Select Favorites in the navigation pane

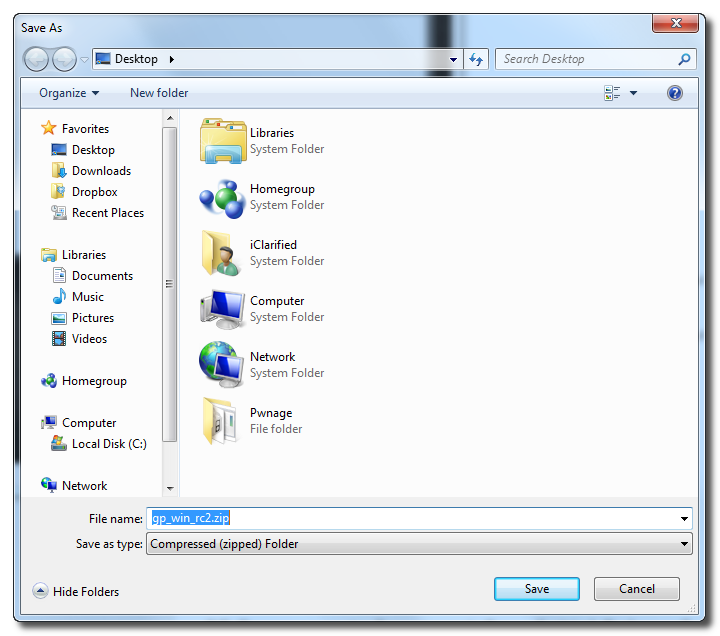(x=85, y=129)
